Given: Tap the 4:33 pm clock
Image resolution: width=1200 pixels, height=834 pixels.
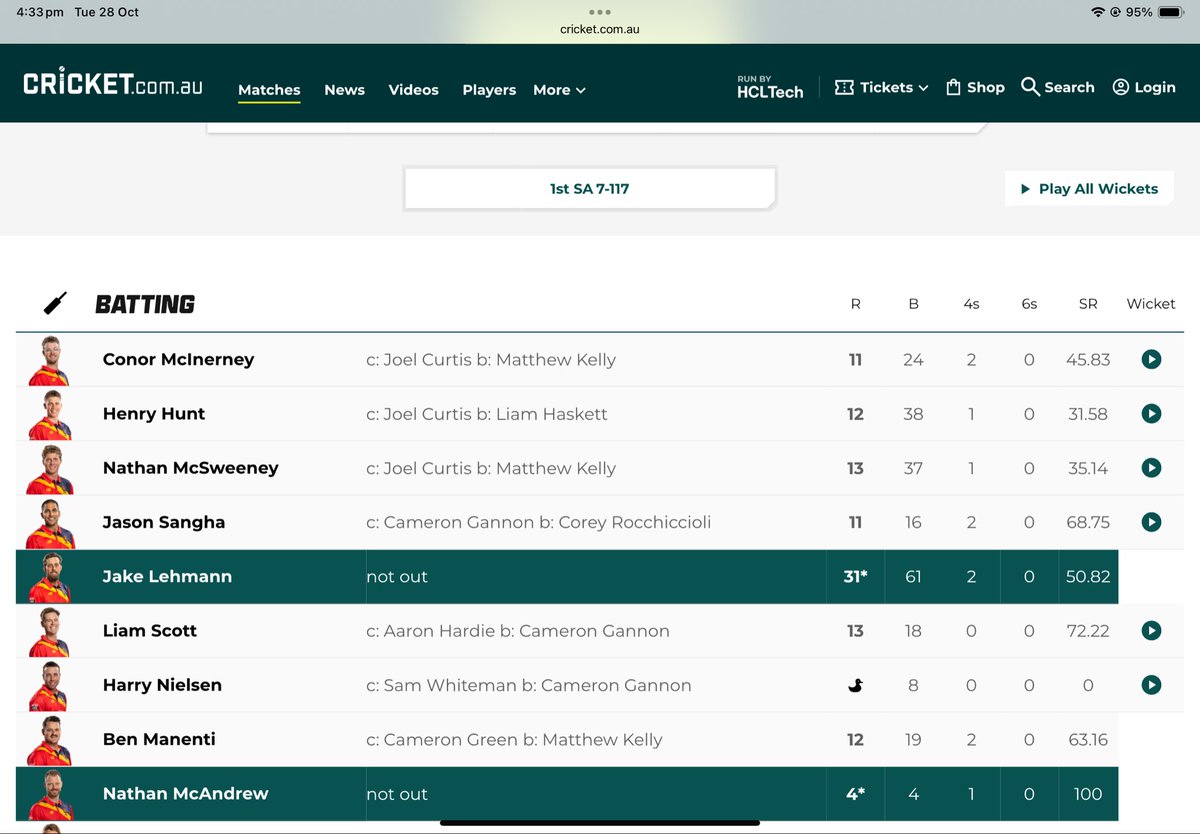Looking at the screenshot, I should (x=39, y=12).
